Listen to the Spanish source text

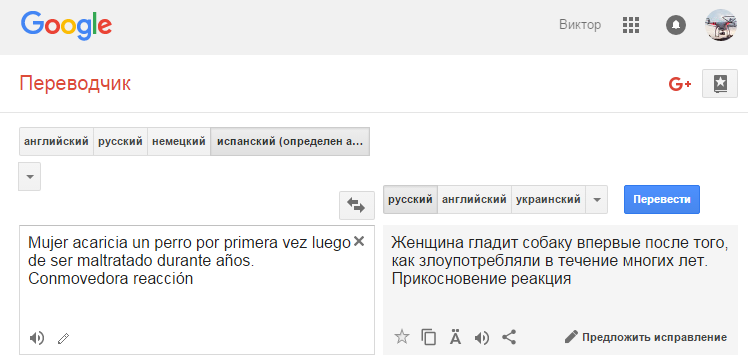(37, 338)
